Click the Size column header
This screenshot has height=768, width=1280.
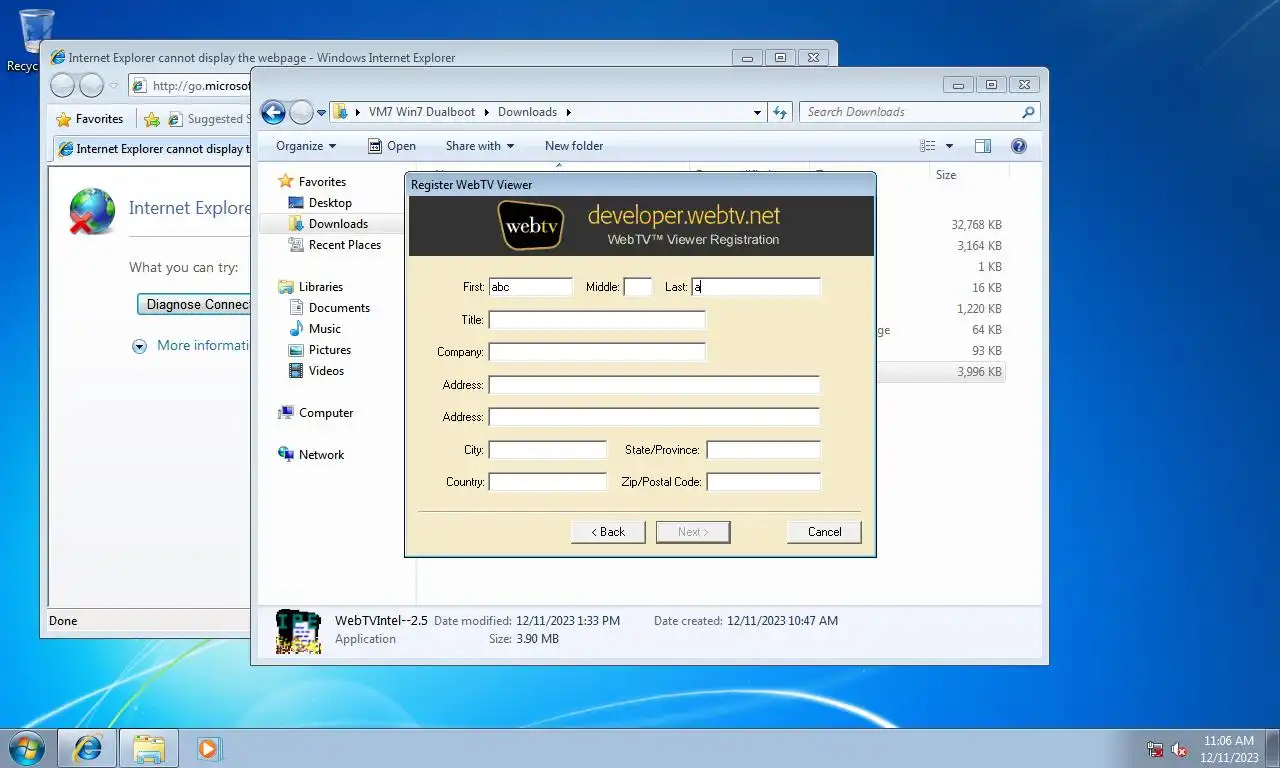tap(946, 175)
